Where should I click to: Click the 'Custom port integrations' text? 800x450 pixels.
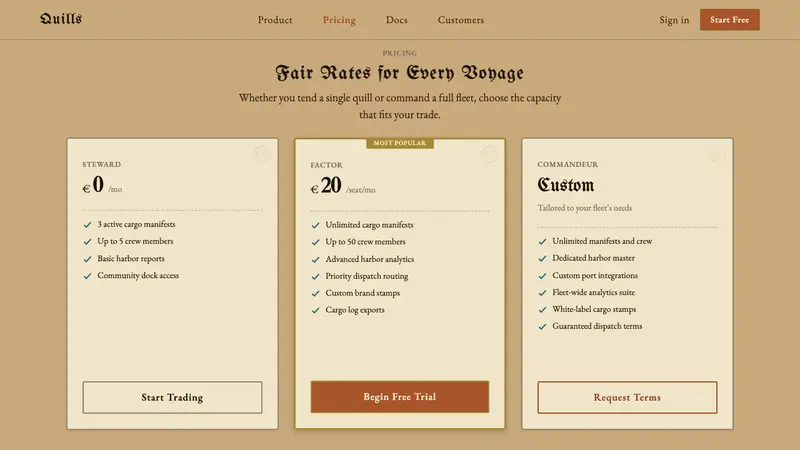click(595, 275)
